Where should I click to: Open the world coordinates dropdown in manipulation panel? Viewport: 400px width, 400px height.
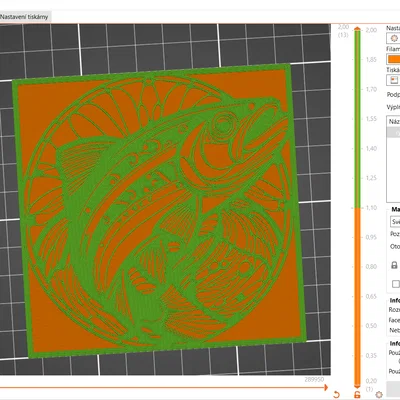pos(395,222)
